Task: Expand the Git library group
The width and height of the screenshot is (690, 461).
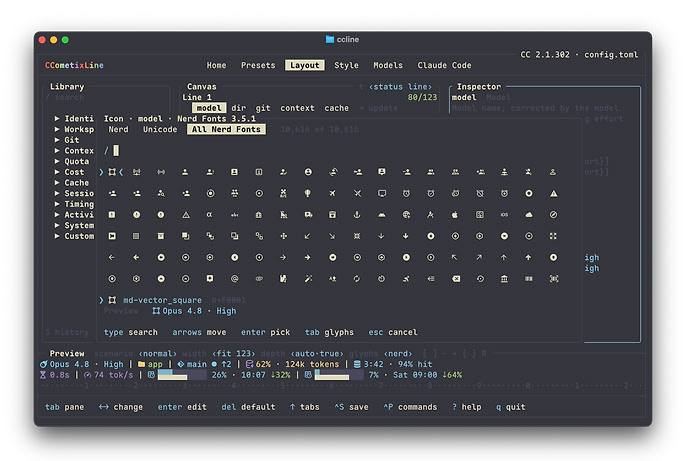Action: click(67, 140)
